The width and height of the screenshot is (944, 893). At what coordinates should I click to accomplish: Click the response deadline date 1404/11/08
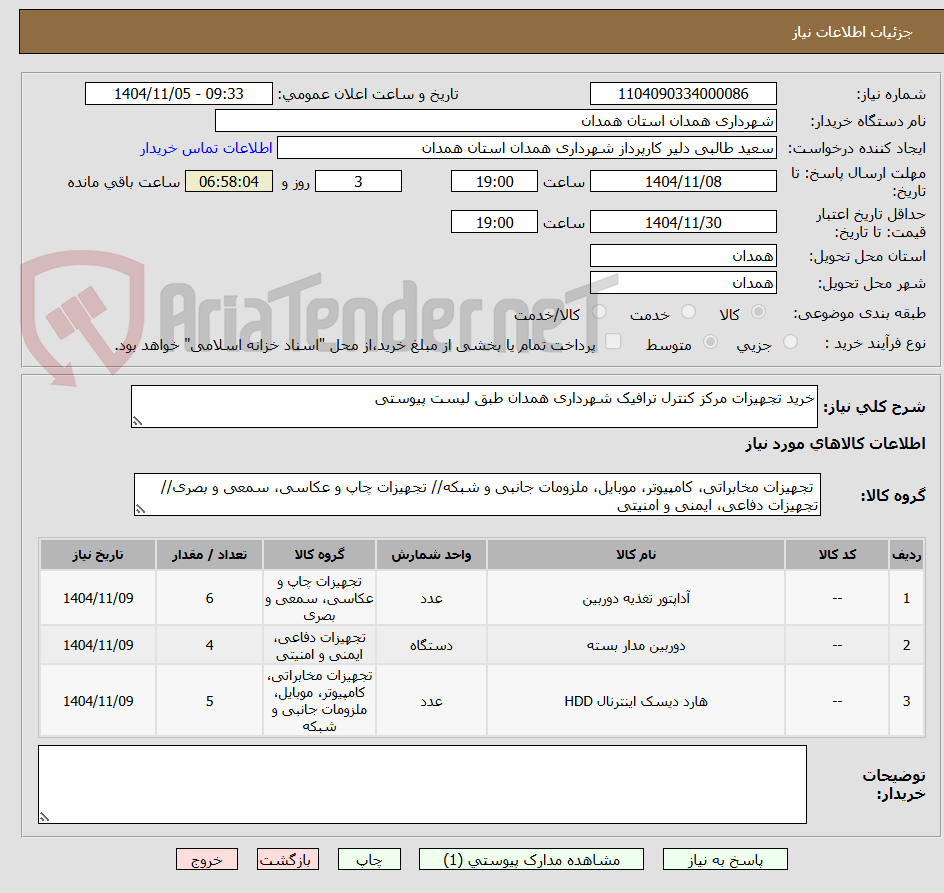[683, 181]
